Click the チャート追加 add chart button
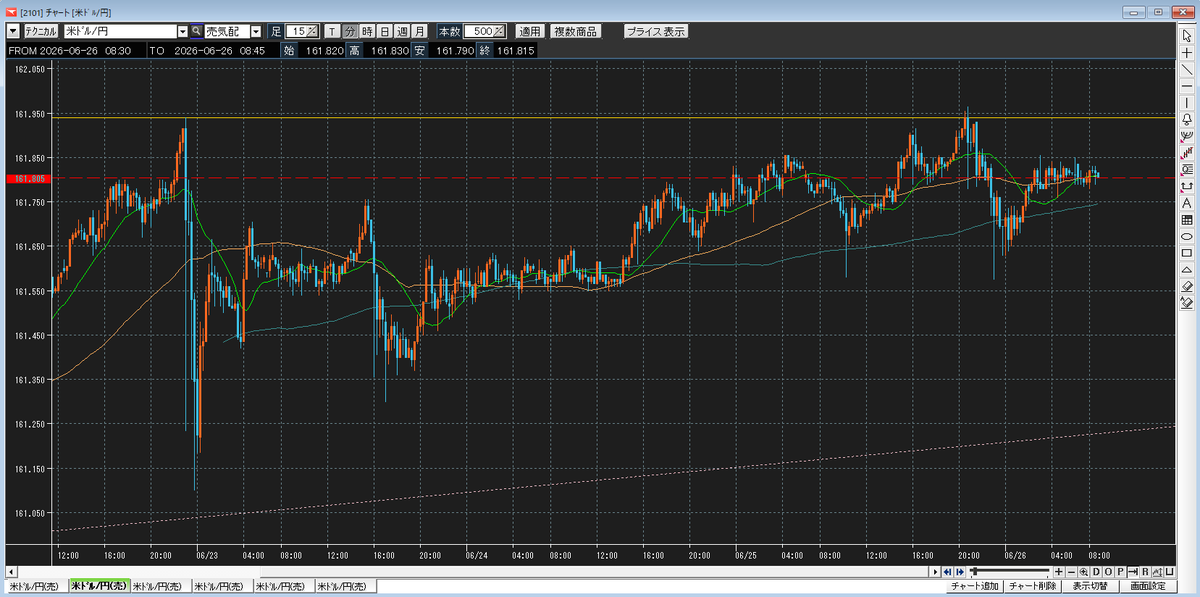This screenshot has height=597, width=1200. [975, 586]
